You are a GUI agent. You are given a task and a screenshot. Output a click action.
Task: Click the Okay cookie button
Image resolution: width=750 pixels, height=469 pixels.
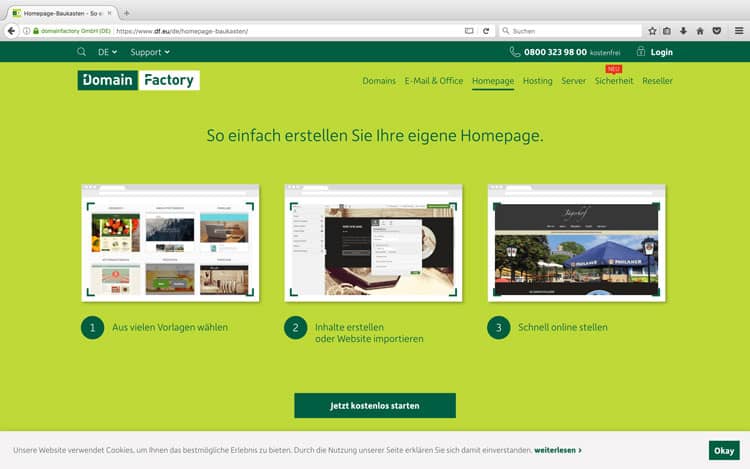(x=724, y=450)
